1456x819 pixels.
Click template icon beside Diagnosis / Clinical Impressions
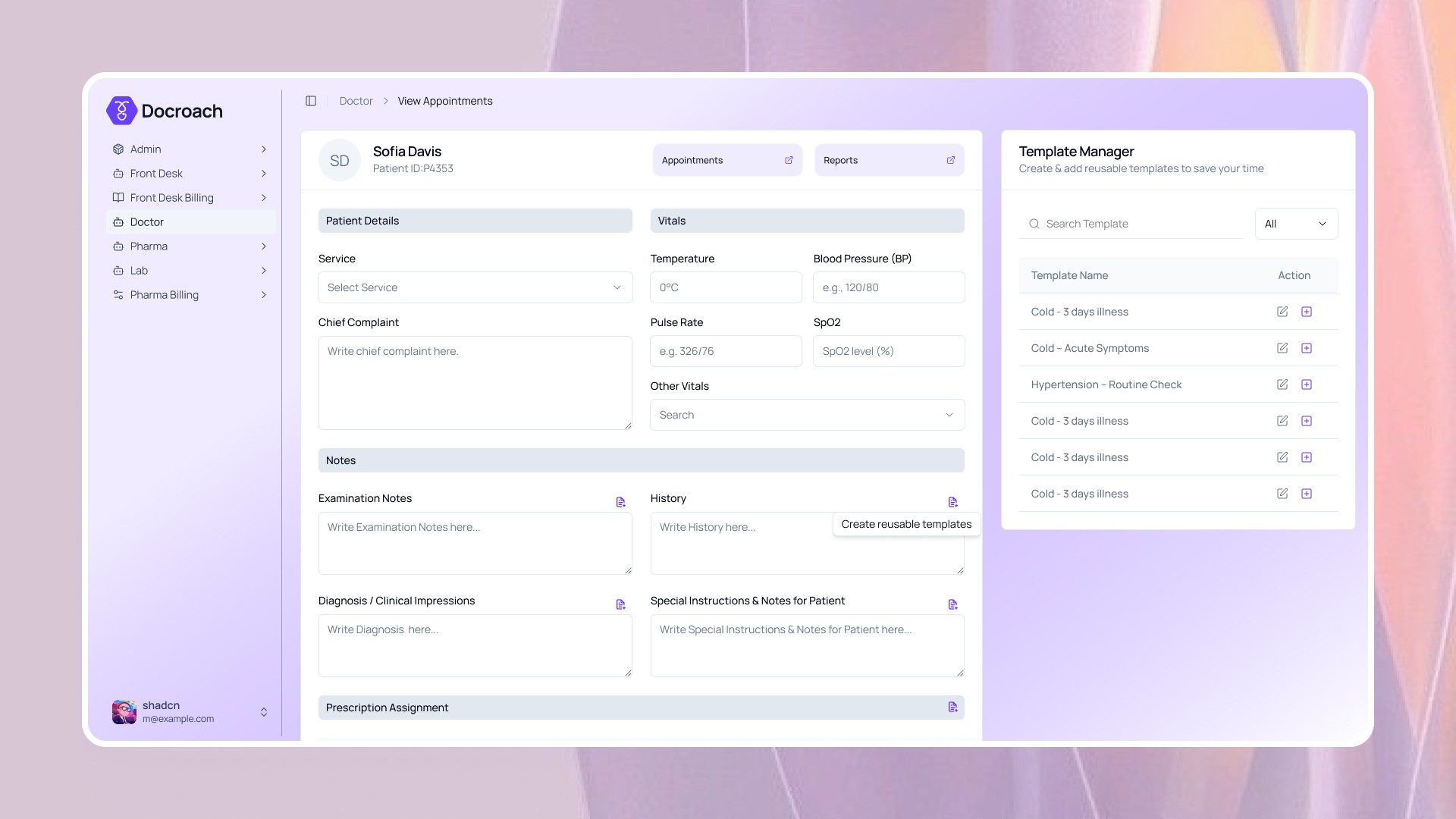[x=621, y=604]
